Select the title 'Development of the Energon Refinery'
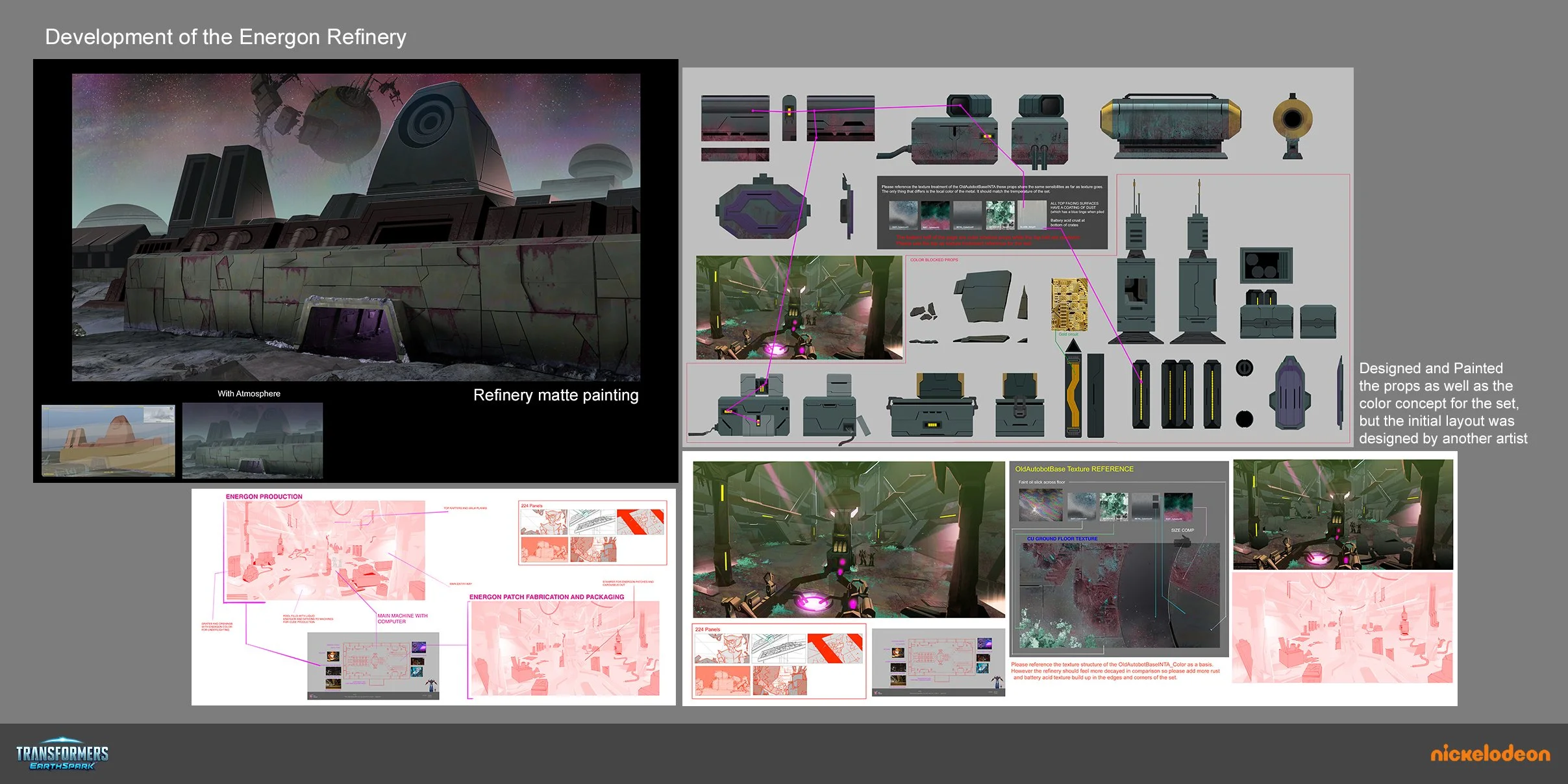 point(225,37)
